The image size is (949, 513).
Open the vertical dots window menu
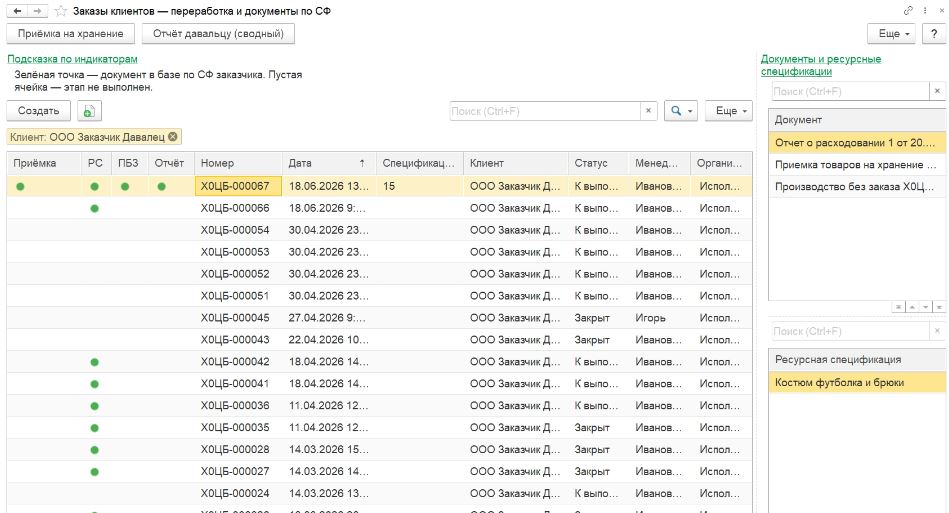(925, 10)
